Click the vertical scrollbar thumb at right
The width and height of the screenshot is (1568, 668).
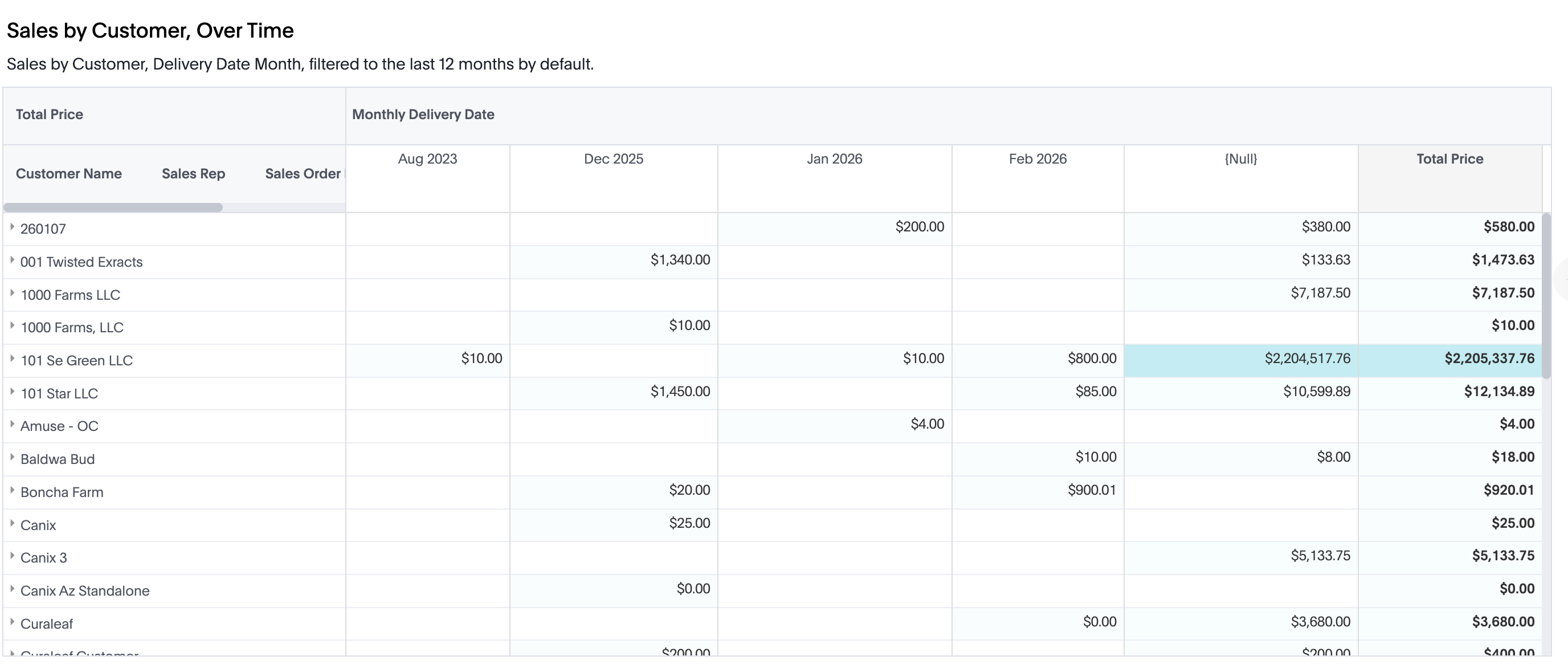(1546, 295)
